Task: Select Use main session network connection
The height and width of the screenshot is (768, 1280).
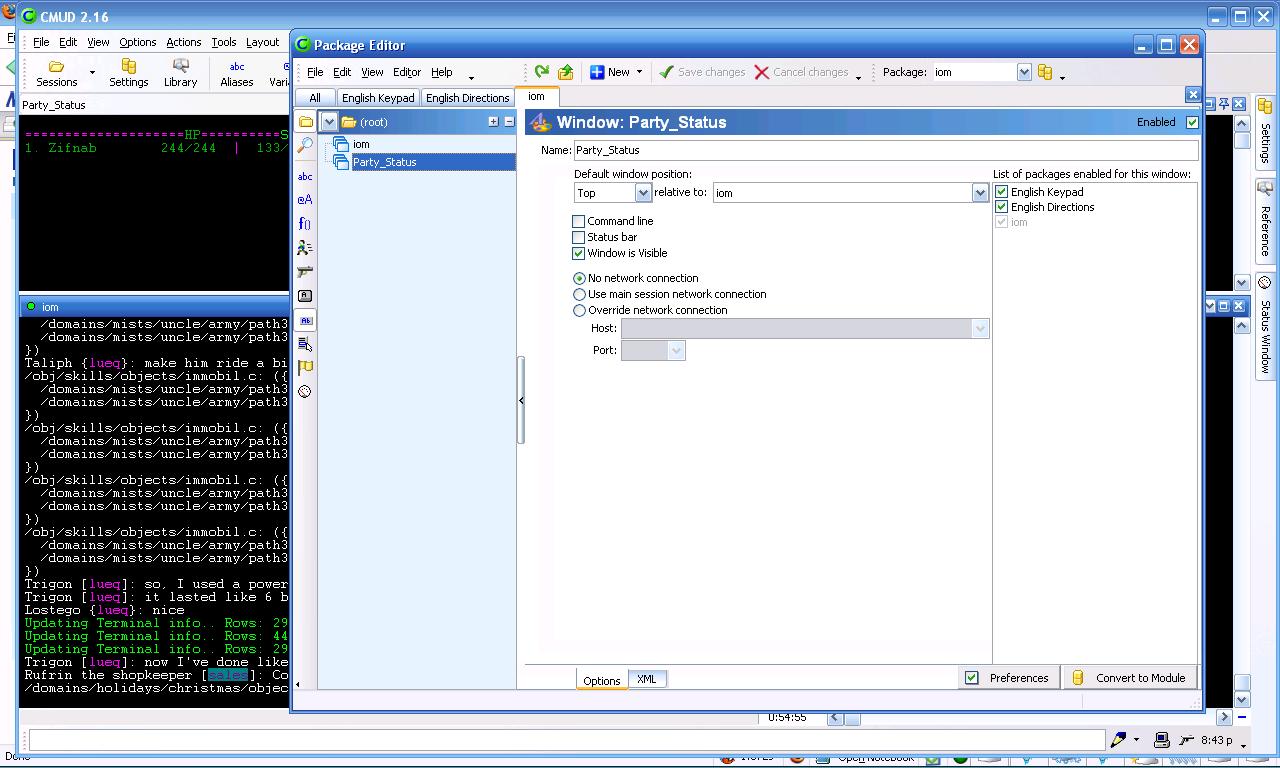Action: pos(579,294)
